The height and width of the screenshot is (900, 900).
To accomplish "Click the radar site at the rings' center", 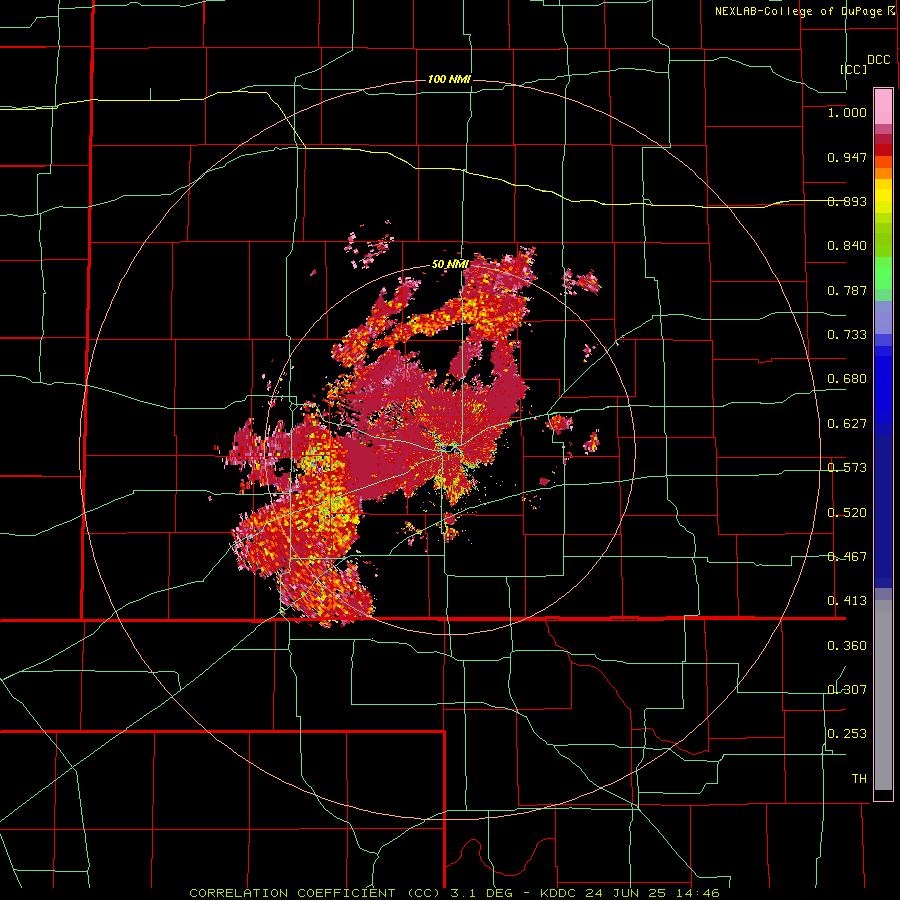I will (449, 449).
